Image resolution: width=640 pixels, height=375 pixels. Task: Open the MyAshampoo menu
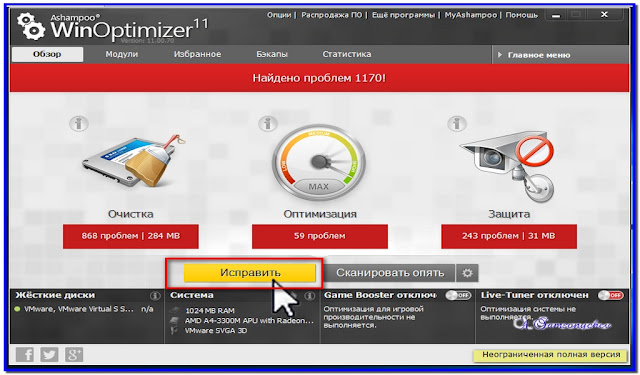(471, 15)
